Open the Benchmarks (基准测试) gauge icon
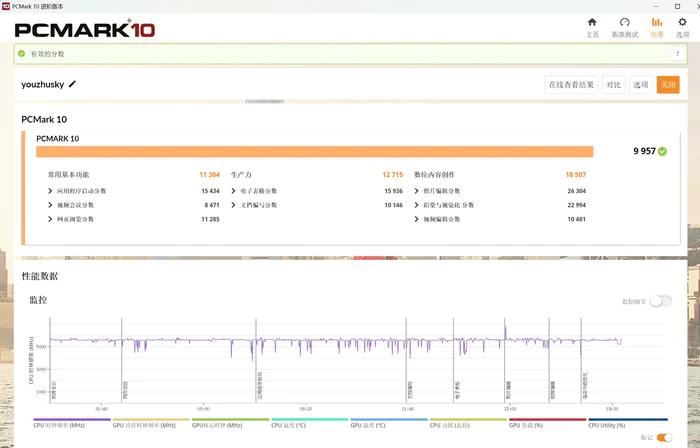The height and width of the screenshot is (448, 700). pos(625,22)
